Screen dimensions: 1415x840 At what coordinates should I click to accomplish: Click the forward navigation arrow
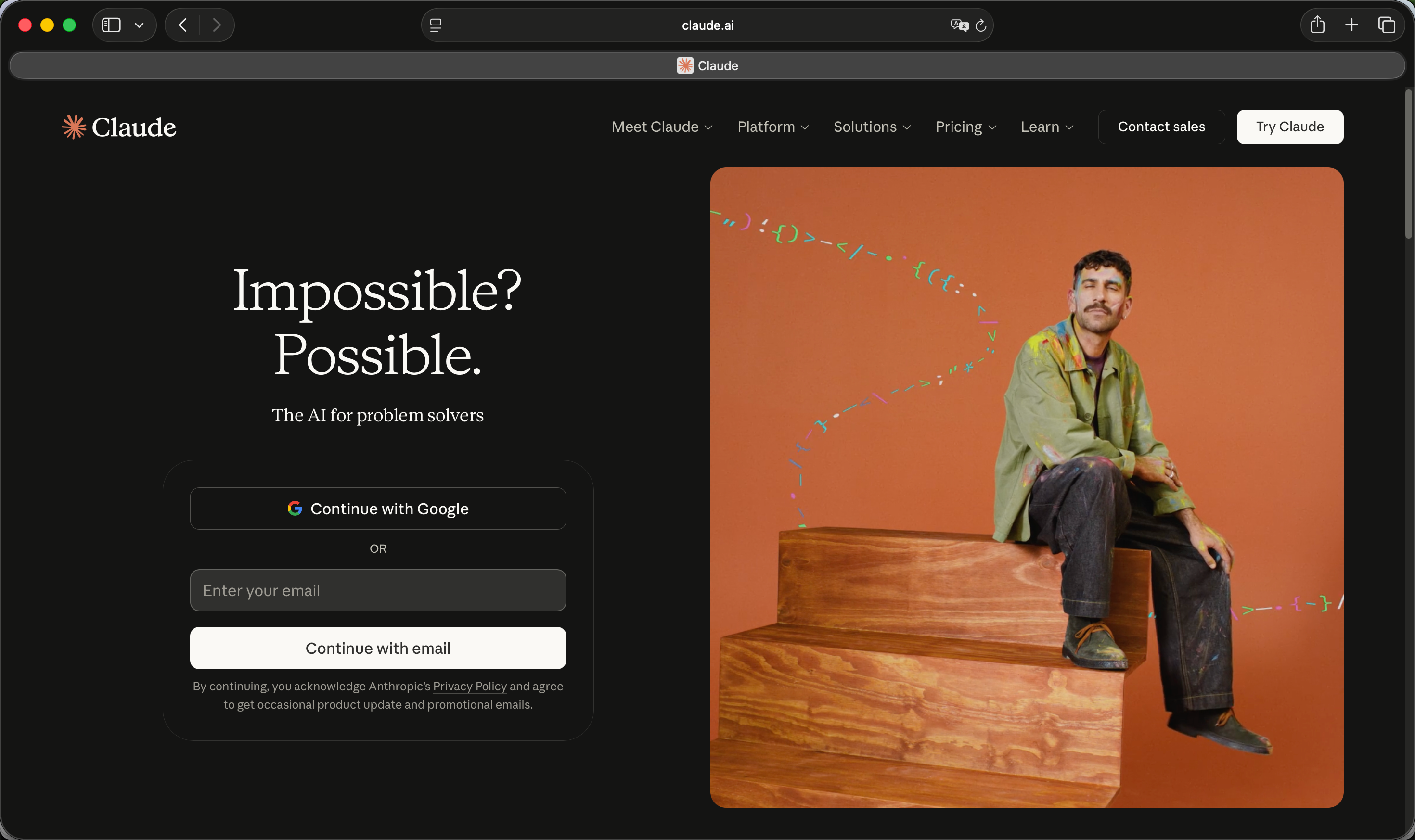pos(216,25)
